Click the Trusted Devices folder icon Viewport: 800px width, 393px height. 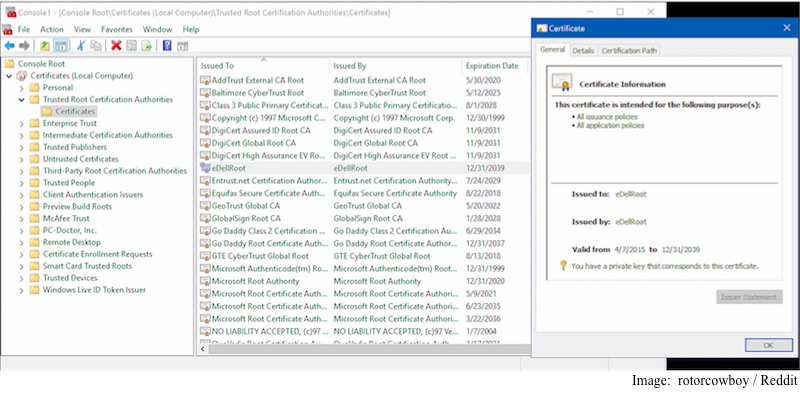(34, 278)
